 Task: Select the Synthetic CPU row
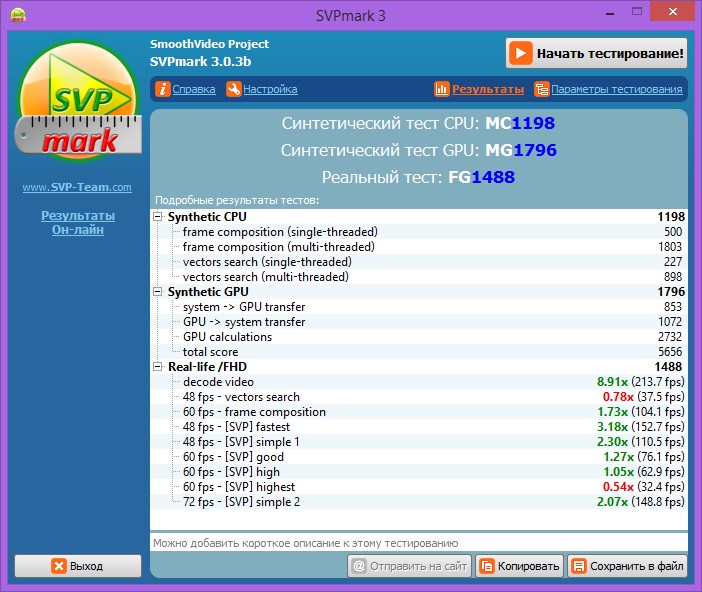pyautogui.click(x=419, y=217)
